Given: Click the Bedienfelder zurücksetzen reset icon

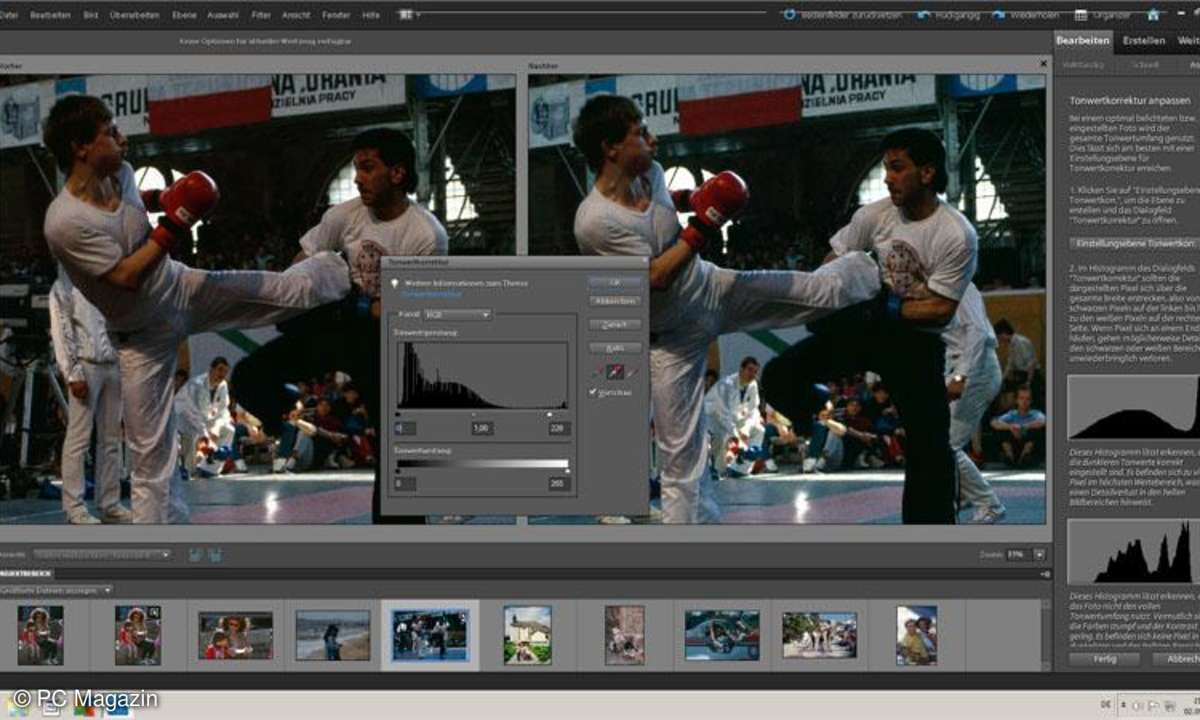Looking at the screenshot, I should (789, 15).
